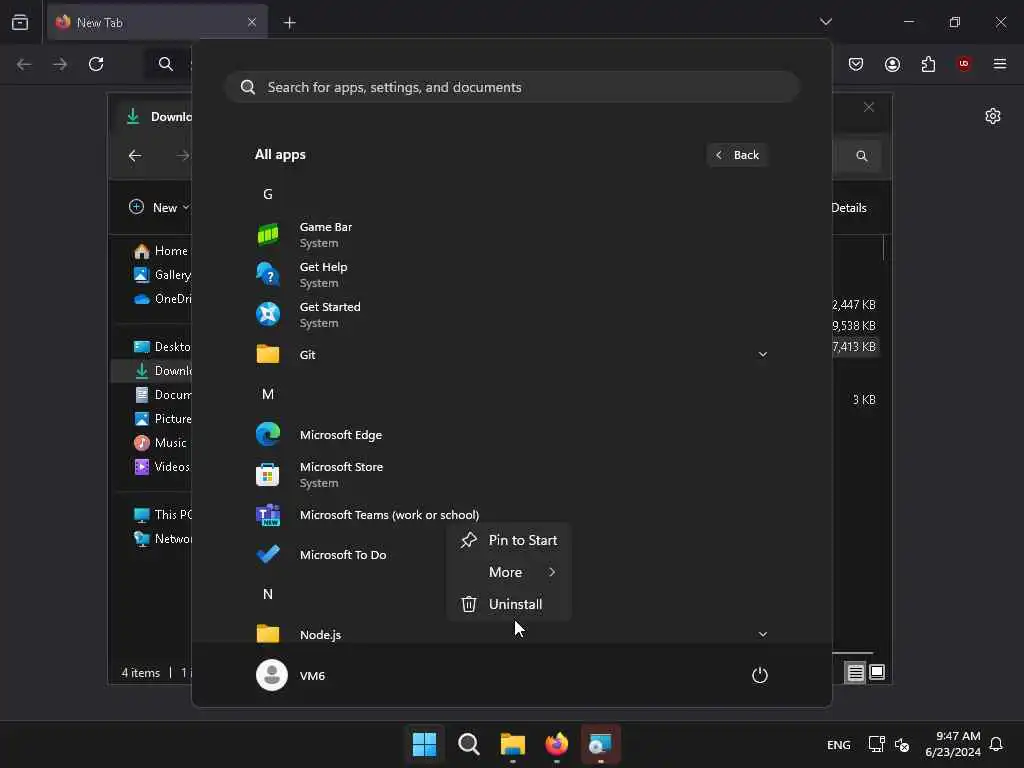Open a new Firefox tab
Image resolution: width=1024 pixels, height=768 pixels.
point(289,23)
